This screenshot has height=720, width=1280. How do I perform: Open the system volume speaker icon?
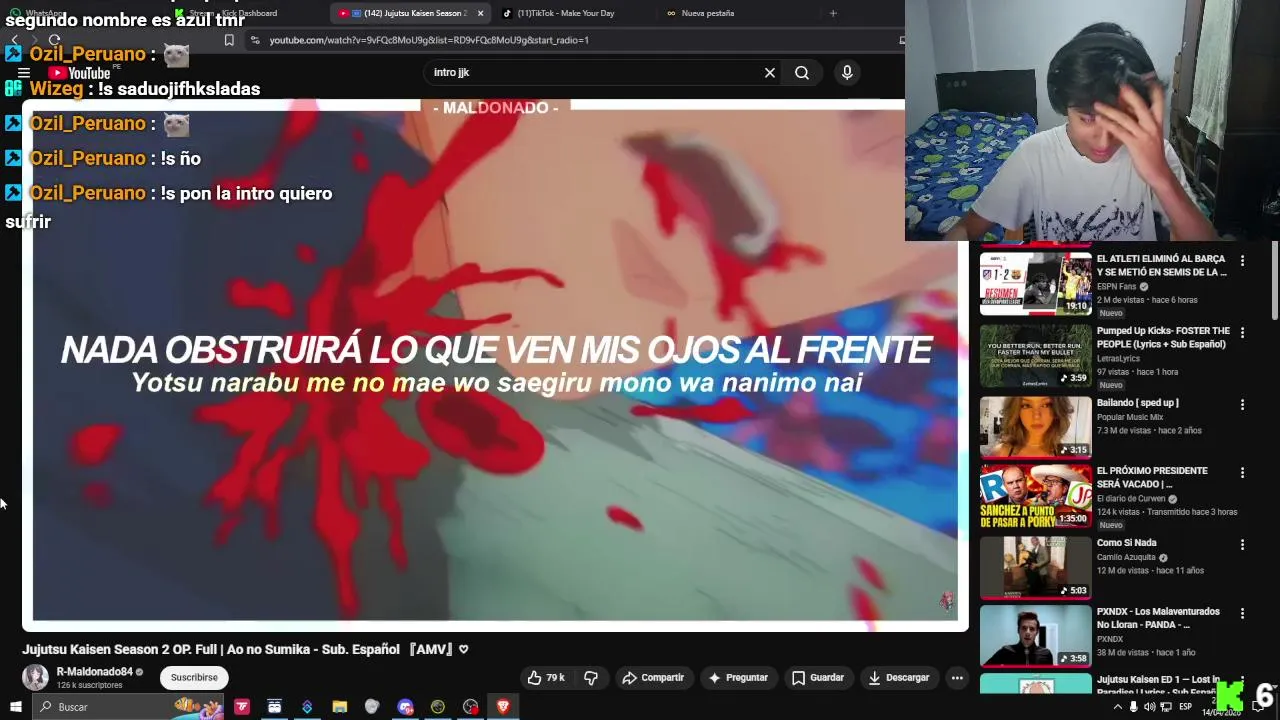tap(1150, 707)
